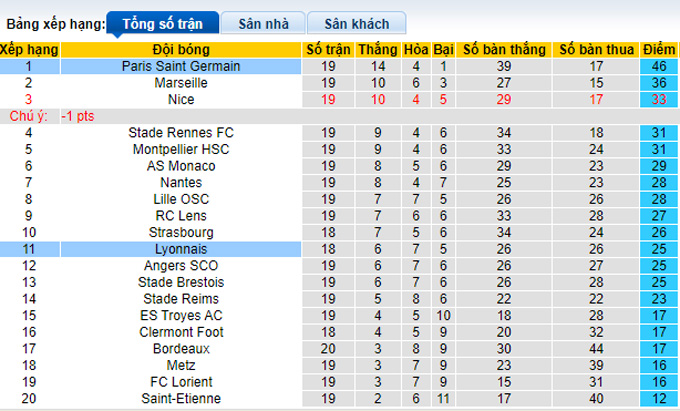680x411 pixels.
Task: Click the Paris Saint Germain team link
Action: pos(181,66)
